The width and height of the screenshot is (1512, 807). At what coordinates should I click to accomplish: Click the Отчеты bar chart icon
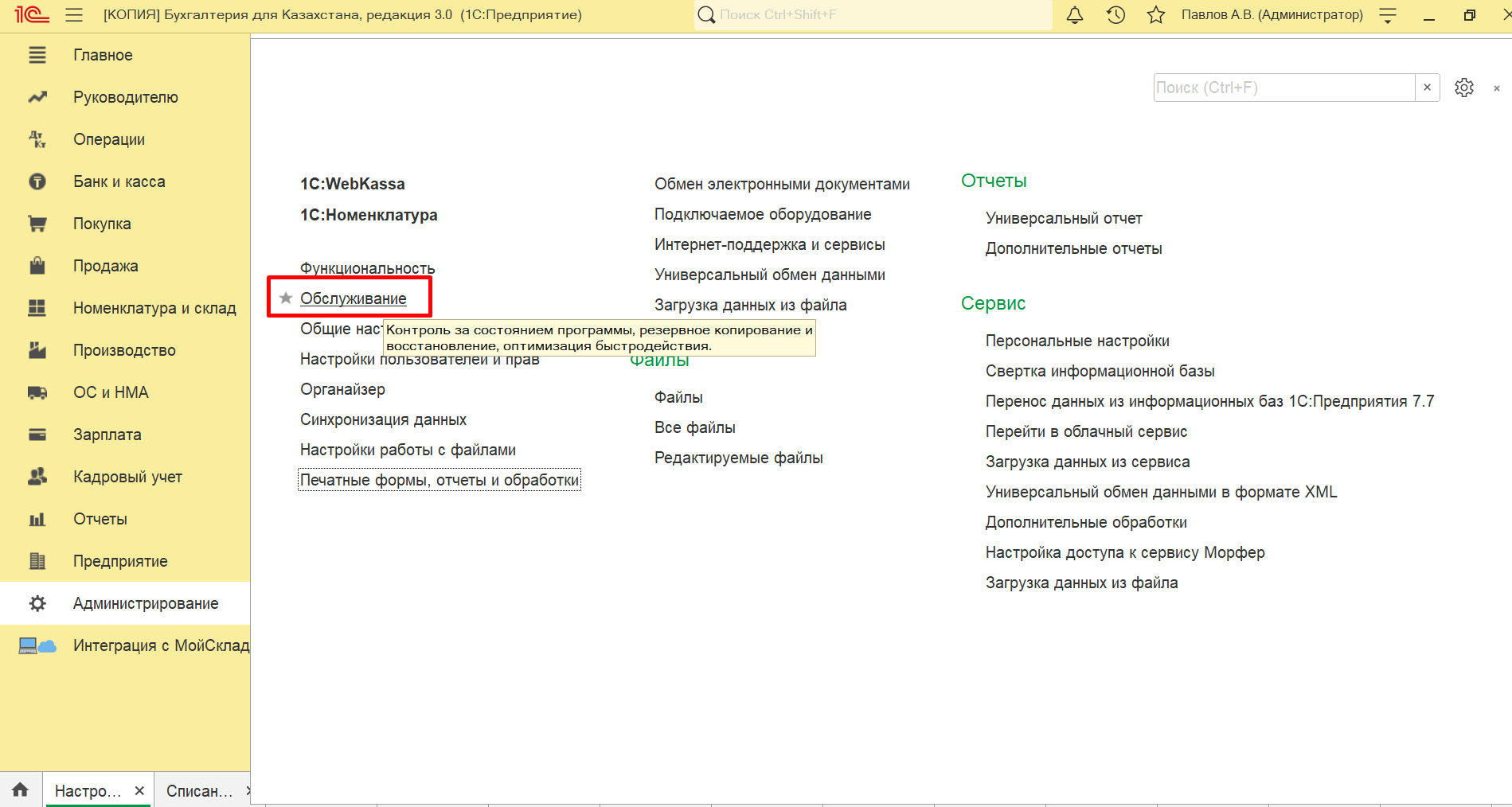click(x=37, y=519)
